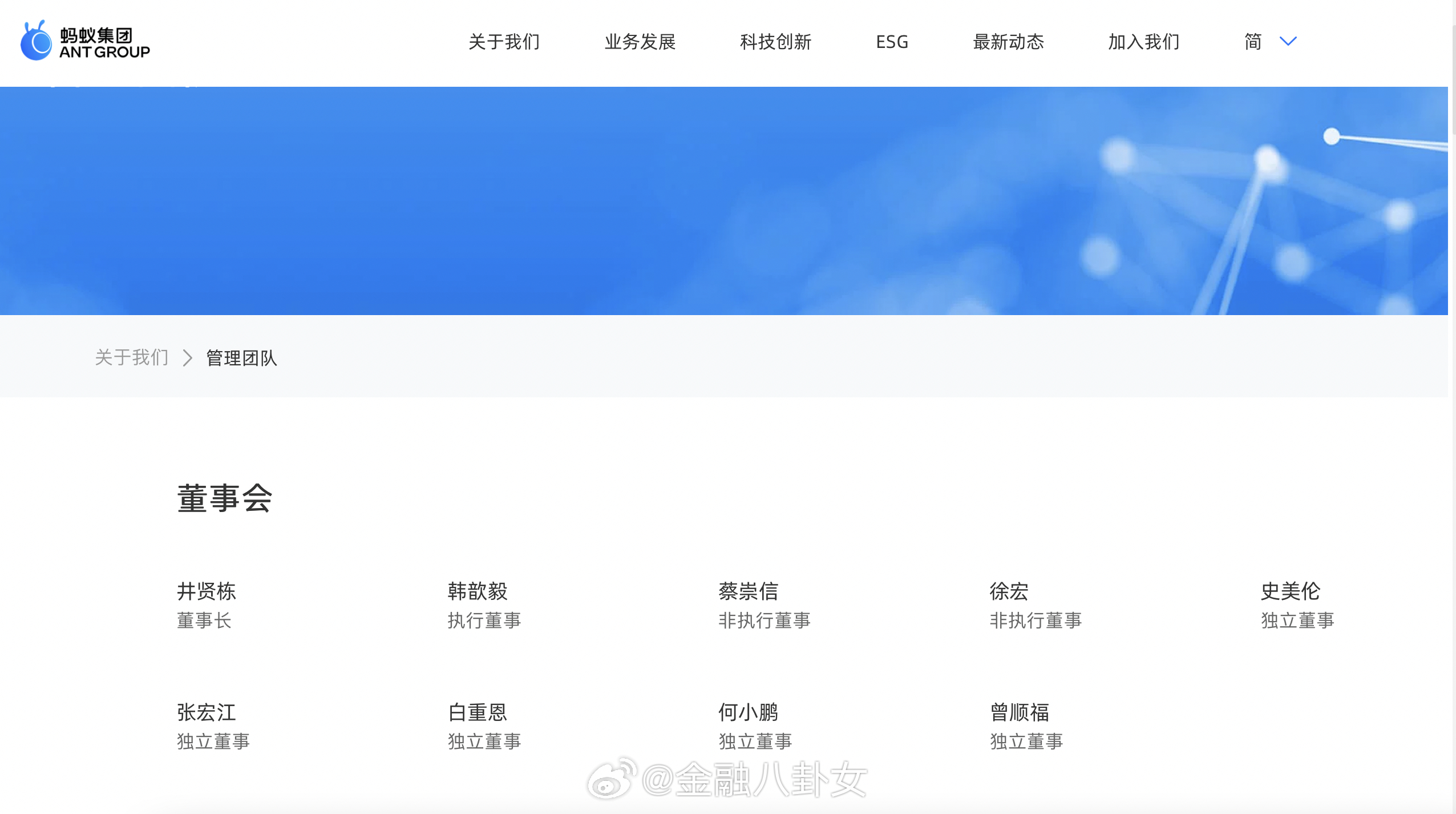Click 独立董事 title under 白重恩
Viewport: 1456px width, 814px height.
tap(484, 742)
